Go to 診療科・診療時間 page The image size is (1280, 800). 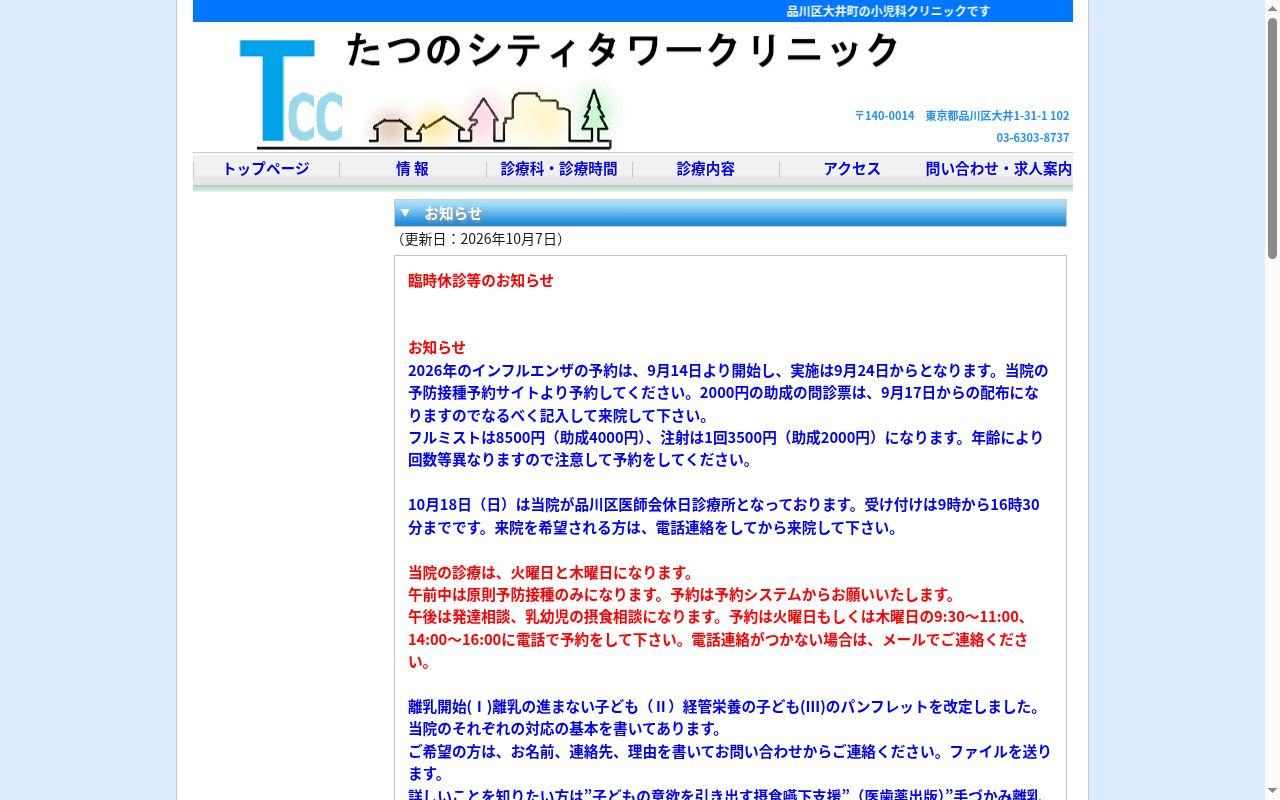[x=559, y=169]
